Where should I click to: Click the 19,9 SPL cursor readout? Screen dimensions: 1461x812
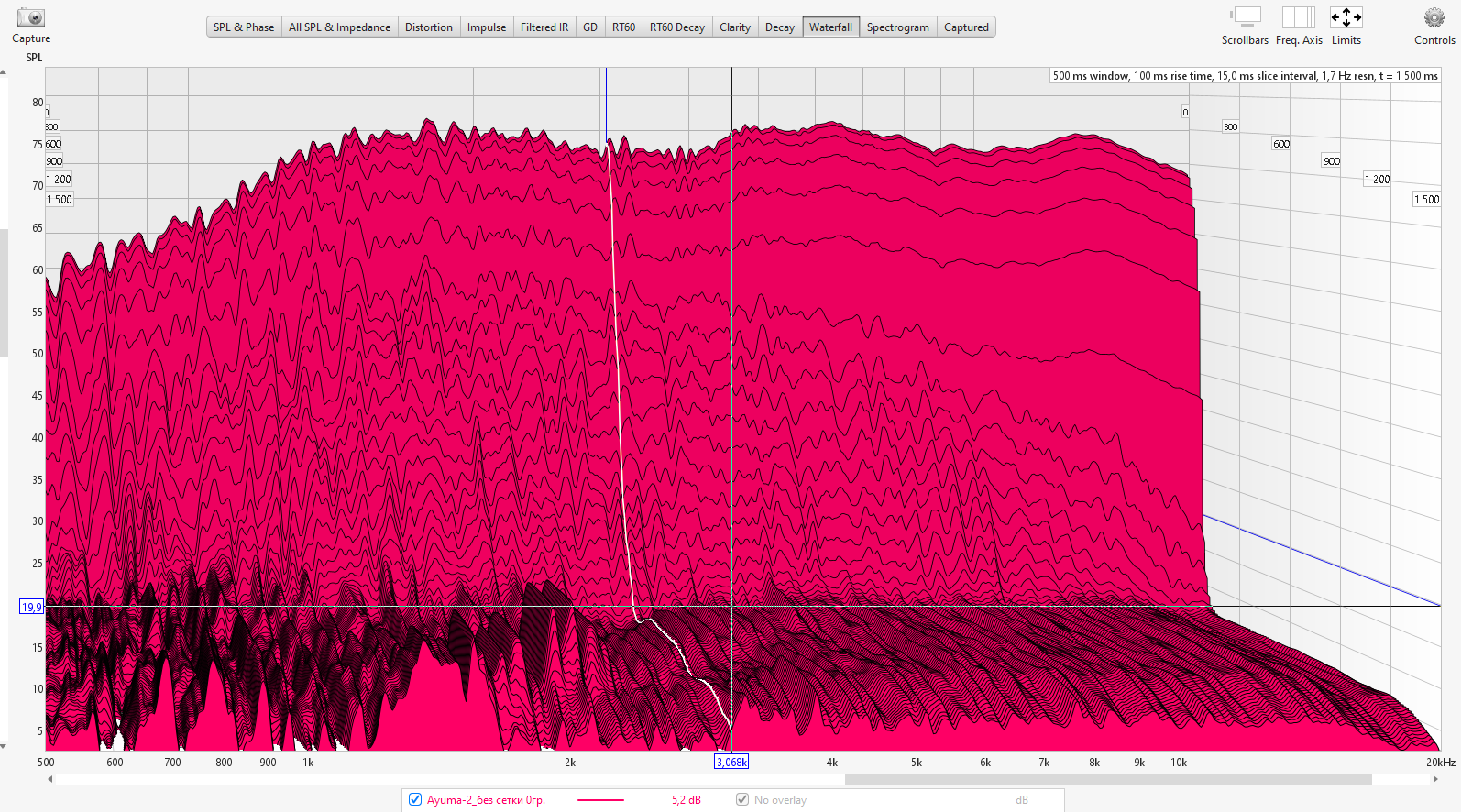(31, 607)
